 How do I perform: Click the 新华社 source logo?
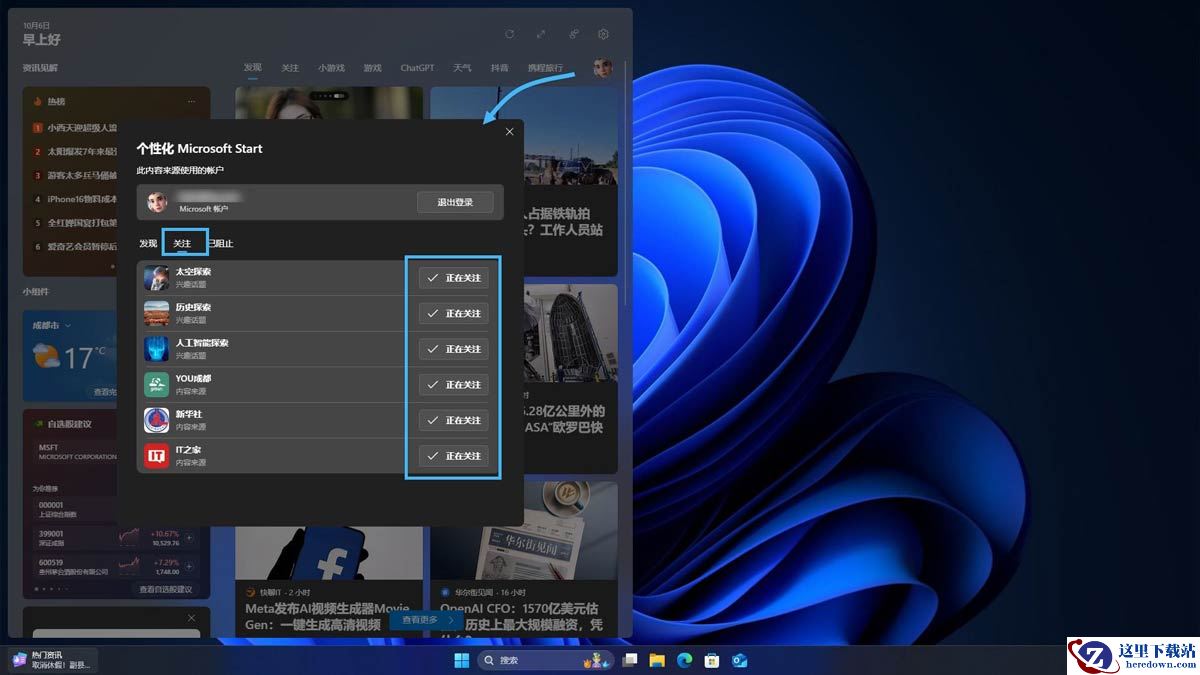[156, 420]
